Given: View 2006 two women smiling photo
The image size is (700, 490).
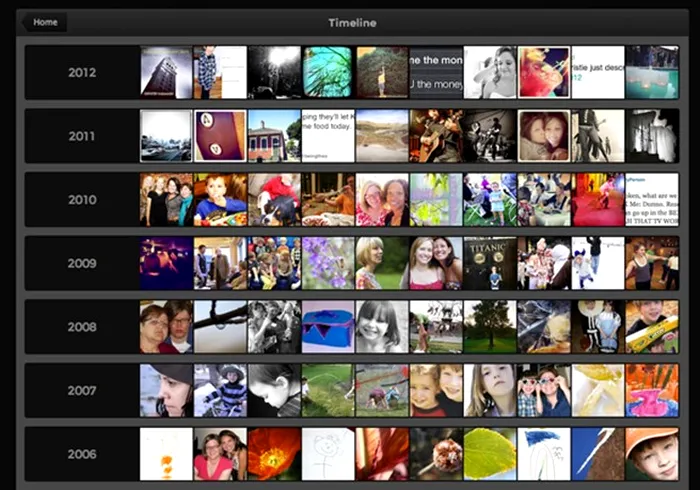Looking at the screenshot, I should (220, 454).
